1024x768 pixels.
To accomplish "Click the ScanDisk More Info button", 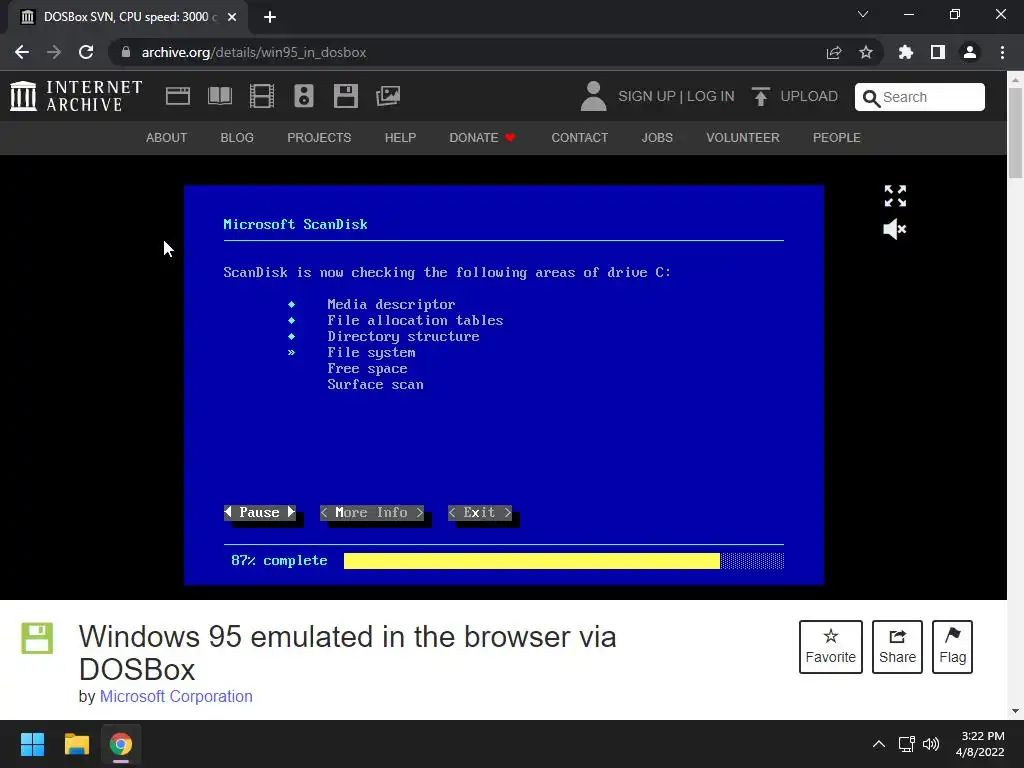I will [372, 513].
